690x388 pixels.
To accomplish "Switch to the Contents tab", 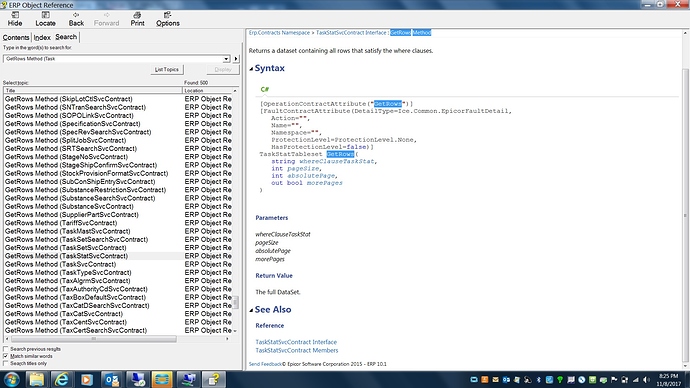I will [x=16, y=37].
